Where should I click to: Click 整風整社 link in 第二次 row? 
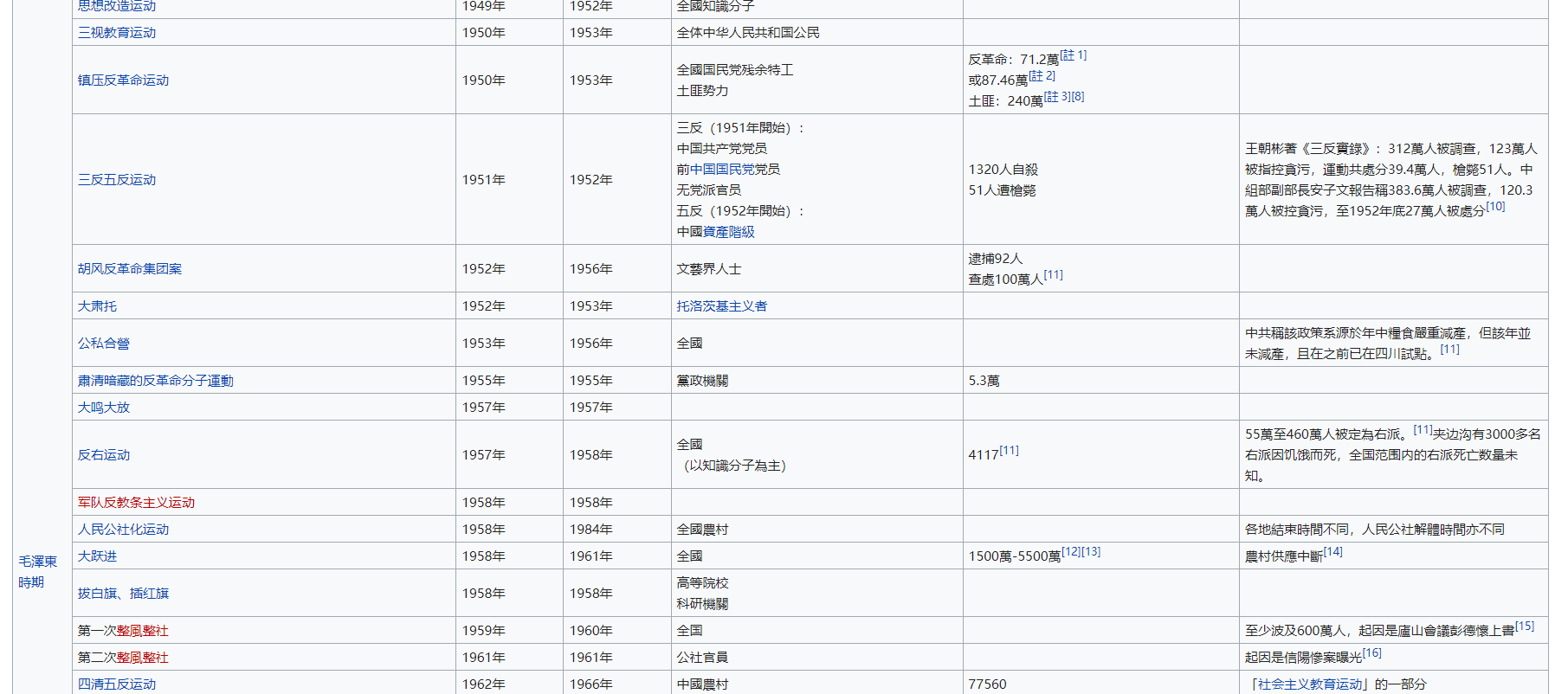coord(143,658)
